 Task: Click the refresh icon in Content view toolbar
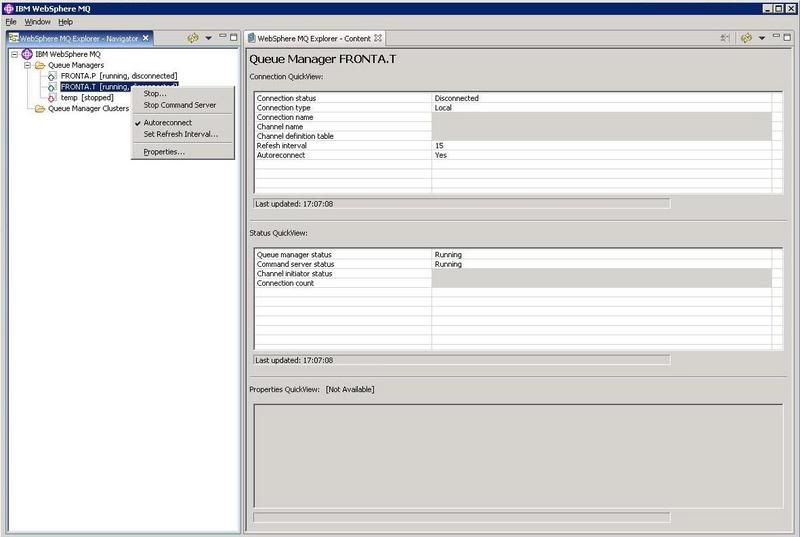pyautogui.click(x=746, y=38)
